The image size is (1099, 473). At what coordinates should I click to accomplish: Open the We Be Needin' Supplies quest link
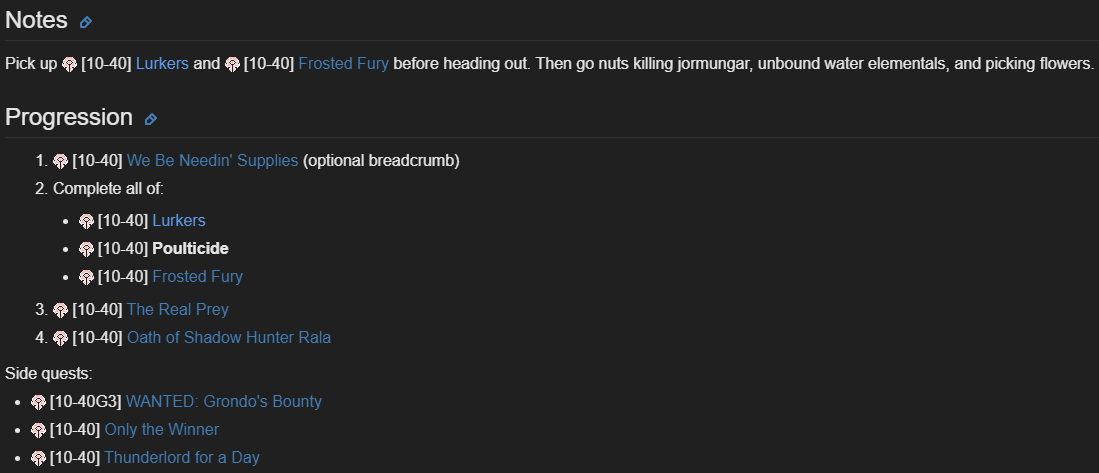[212, 161]
